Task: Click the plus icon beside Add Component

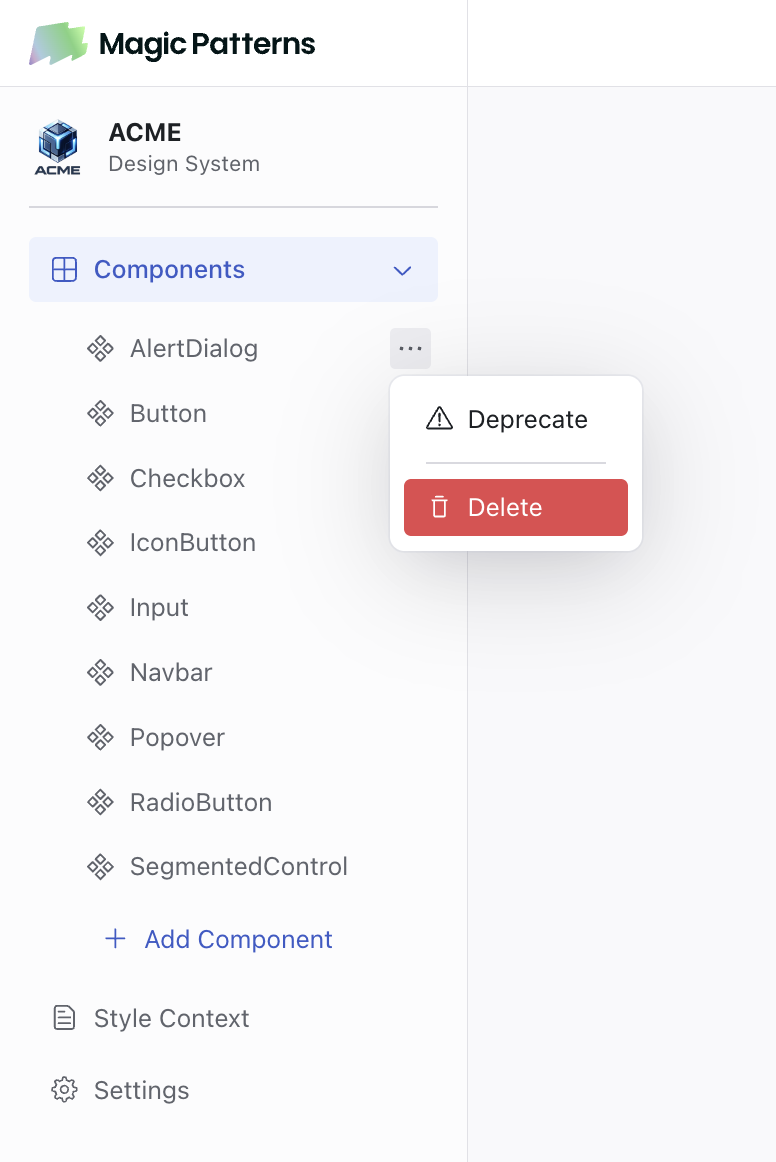Action: (116, 939)
